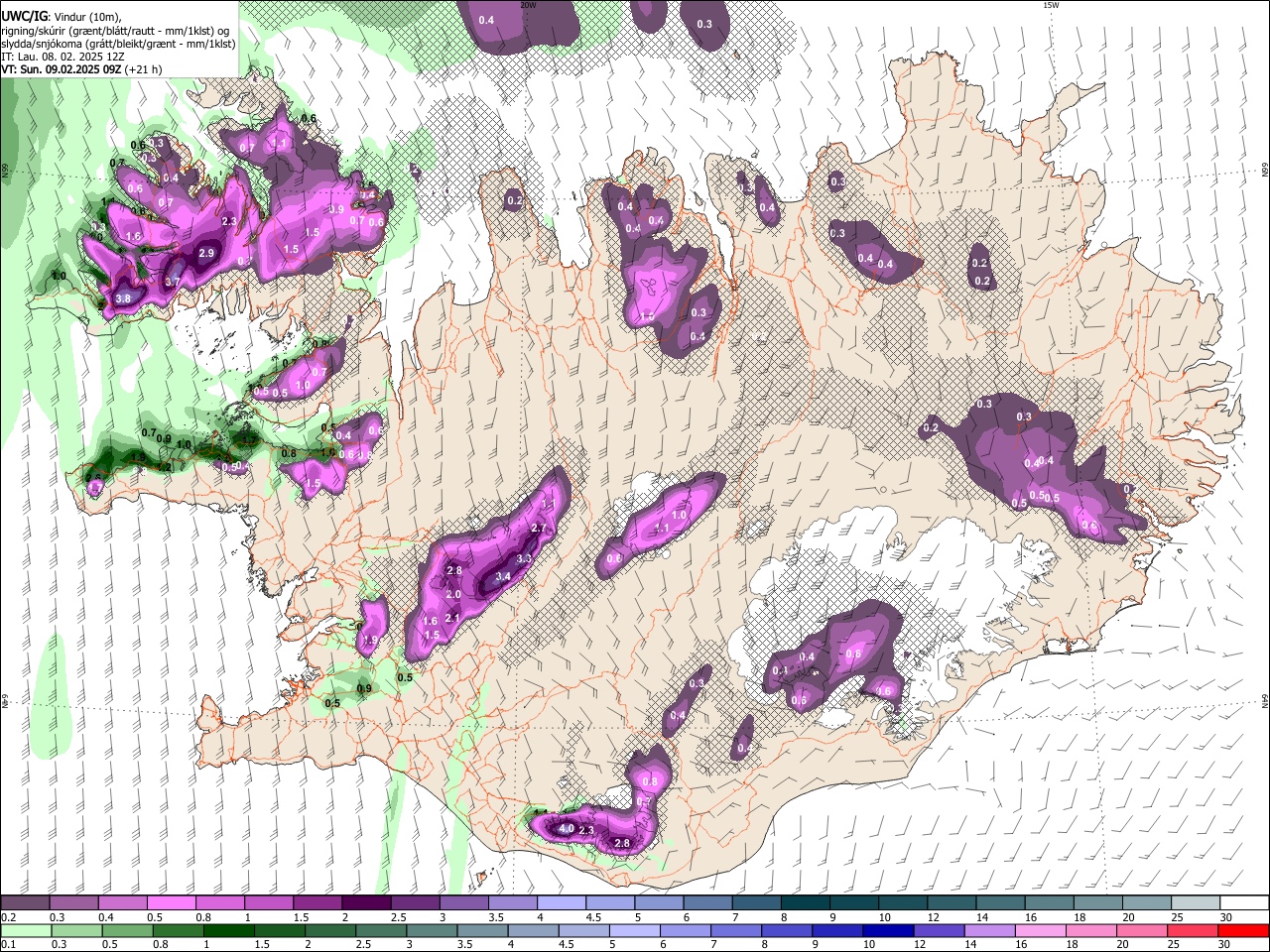Click the 3.7 precipitation value on the map
This screenshot has height=952, width=1270.
pos(172,282)
